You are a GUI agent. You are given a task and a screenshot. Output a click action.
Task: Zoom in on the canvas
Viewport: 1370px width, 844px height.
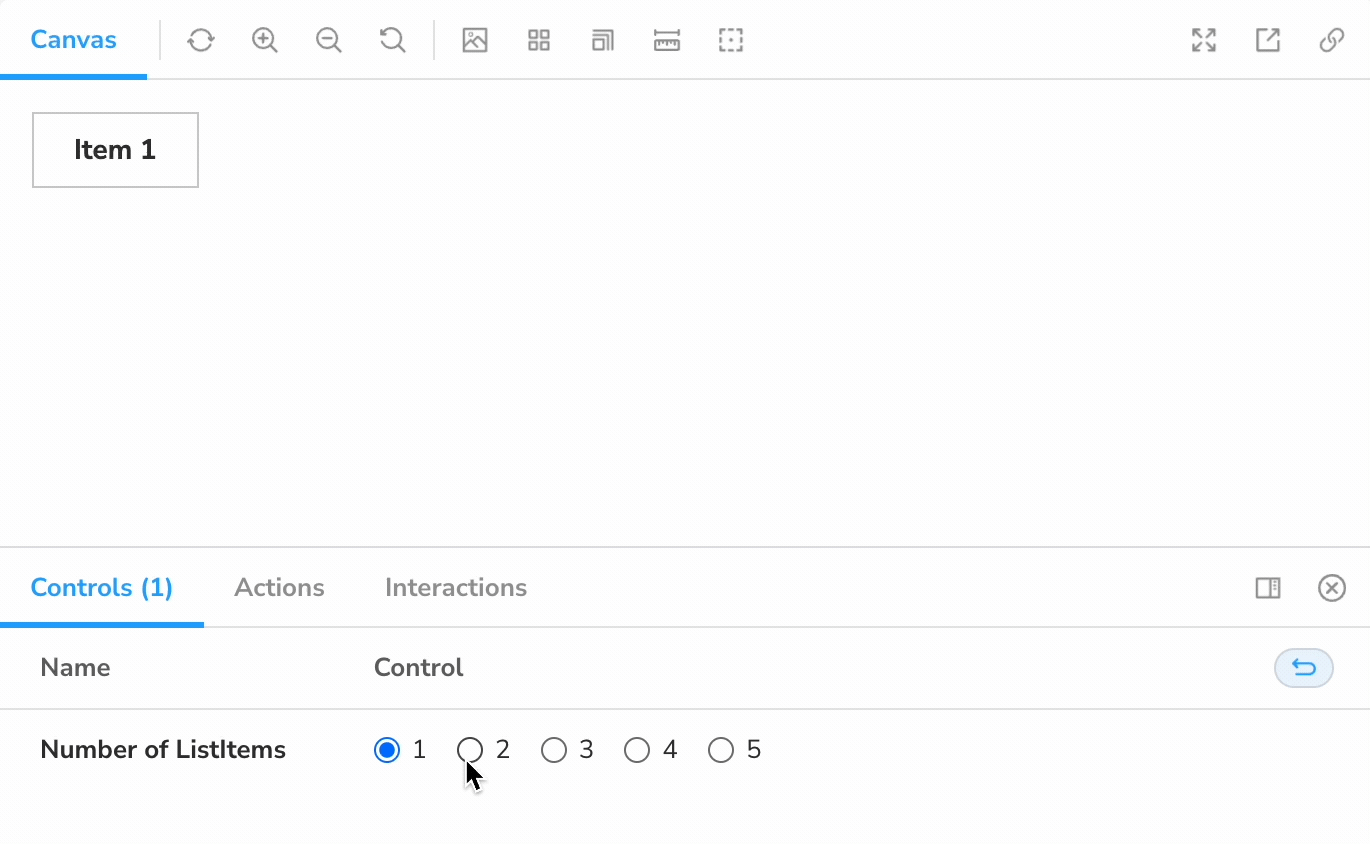(x=264, y=40)
